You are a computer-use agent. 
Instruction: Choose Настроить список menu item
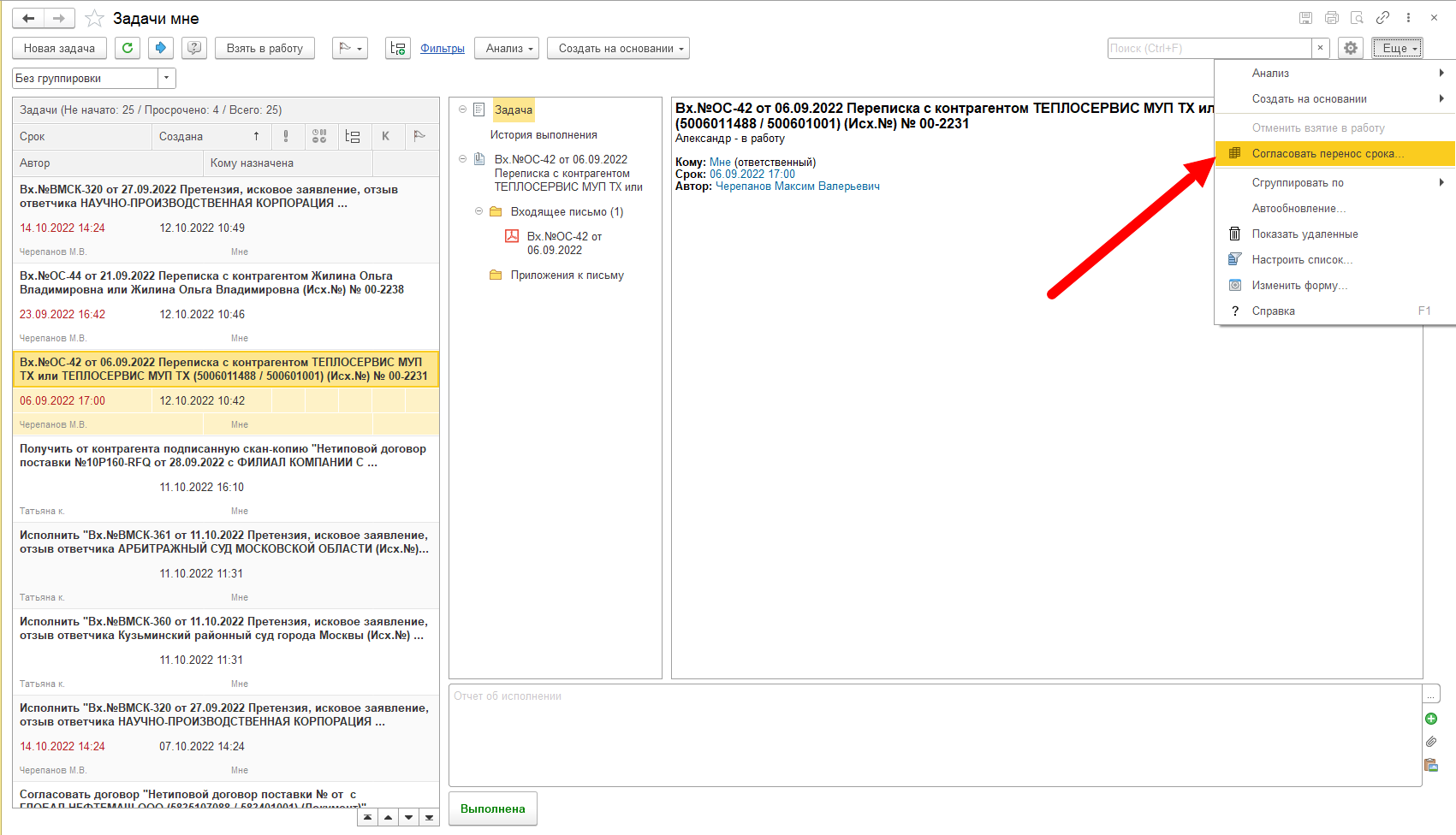click(1335, 259)
